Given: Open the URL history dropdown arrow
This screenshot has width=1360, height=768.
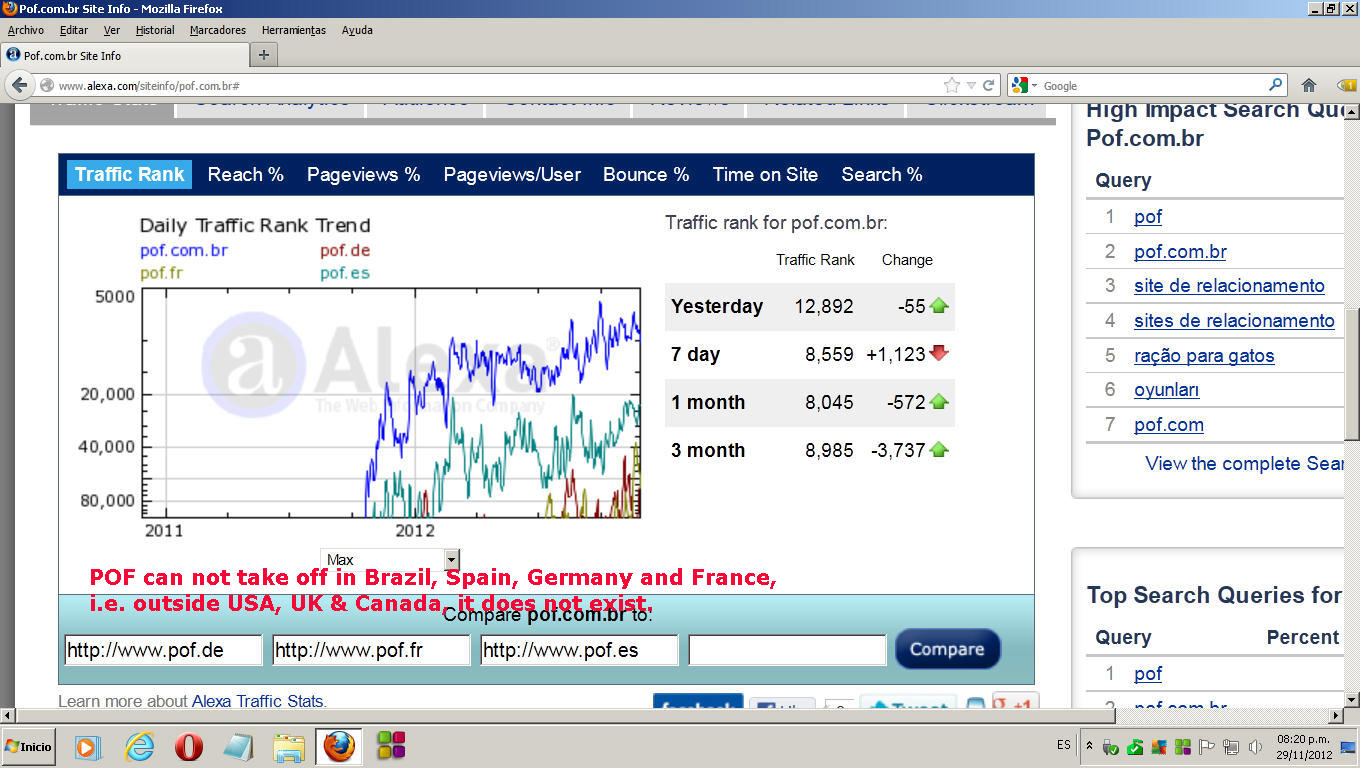Looking at the screenshot, I should [x=970, y=85].
